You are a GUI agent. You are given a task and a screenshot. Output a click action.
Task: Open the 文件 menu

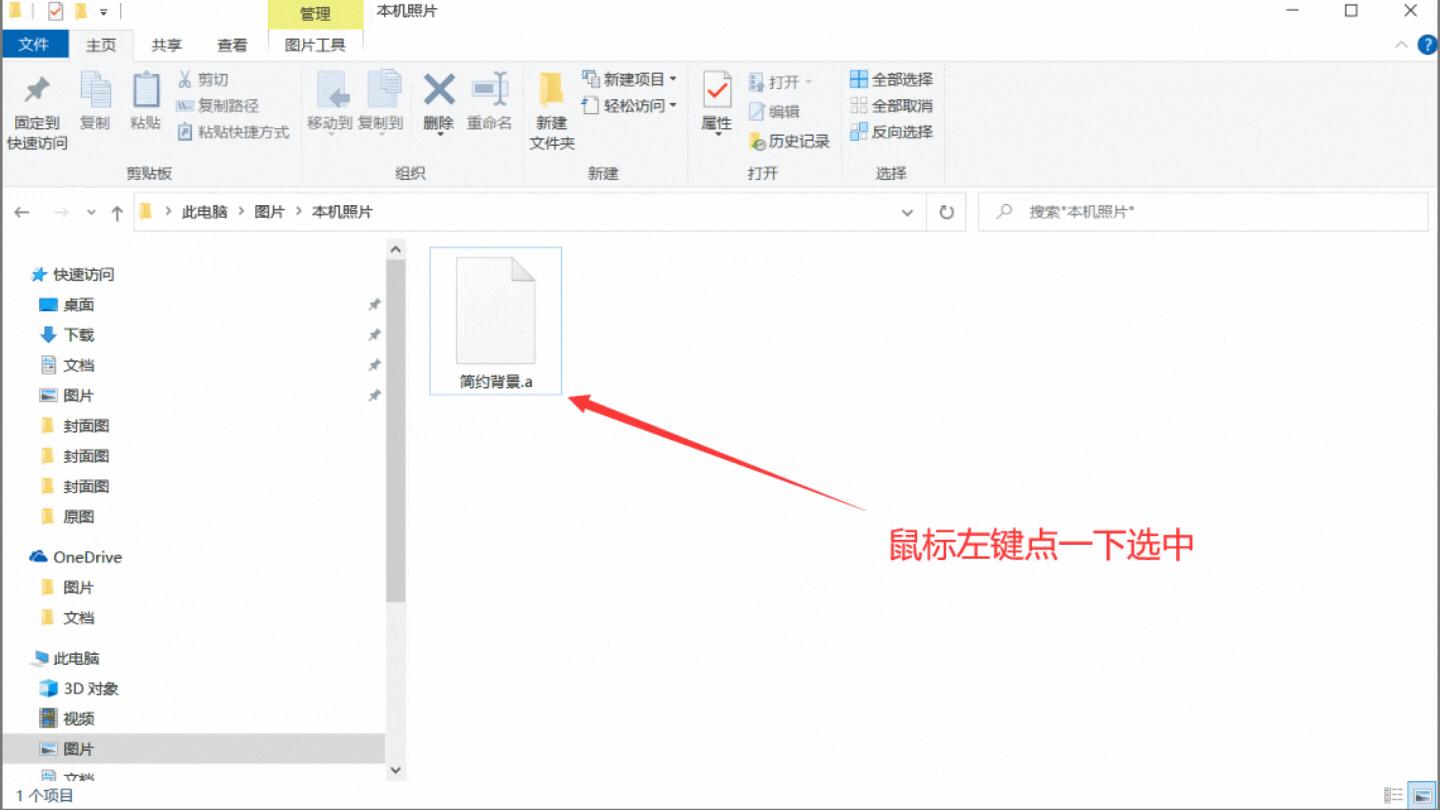point(35,44)
